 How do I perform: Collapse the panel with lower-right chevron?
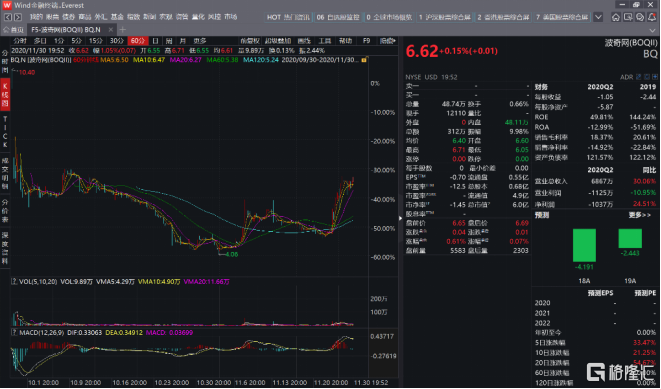[x=653, y=30]
